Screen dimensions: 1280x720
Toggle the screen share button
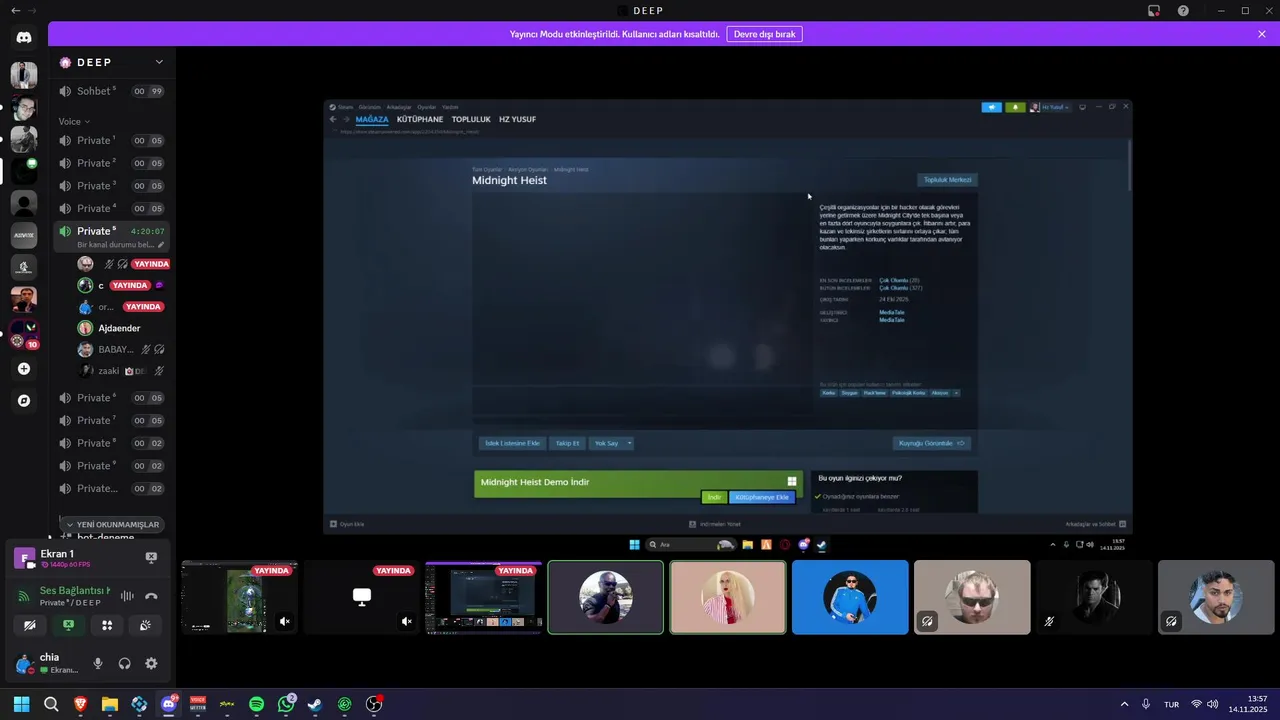[68, 625]
